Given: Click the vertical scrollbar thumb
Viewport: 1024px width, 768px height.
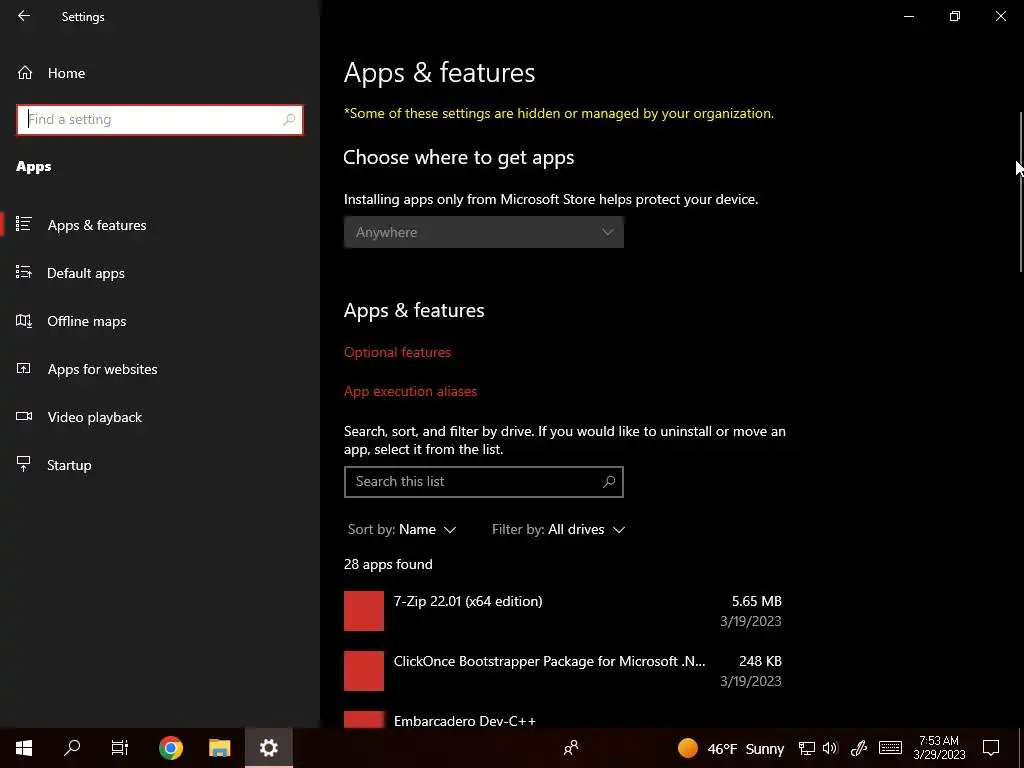Looking at the screenshot, I should click(1020, 193).
